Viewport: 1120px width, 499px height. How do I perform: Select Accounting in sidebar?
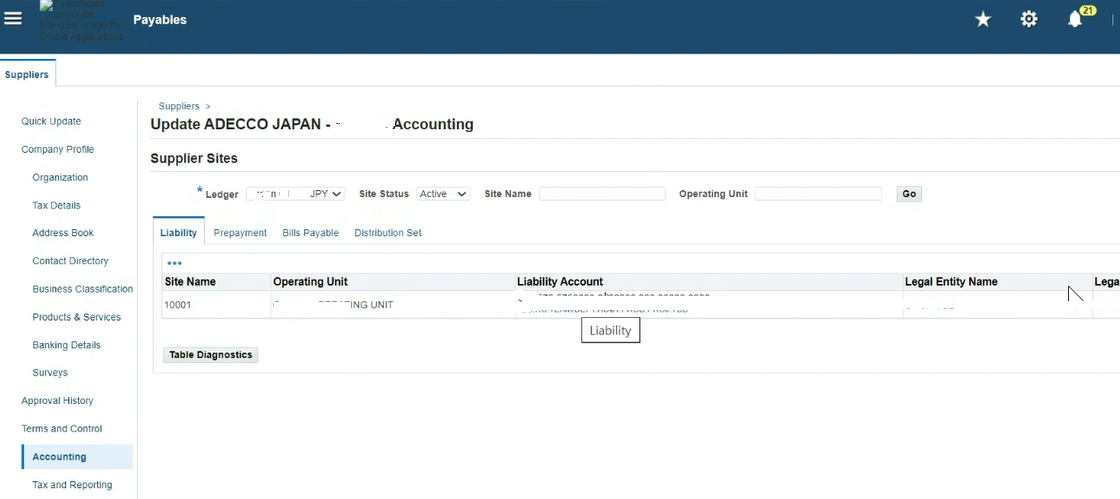pyautogui.click(x=77, y=457)
